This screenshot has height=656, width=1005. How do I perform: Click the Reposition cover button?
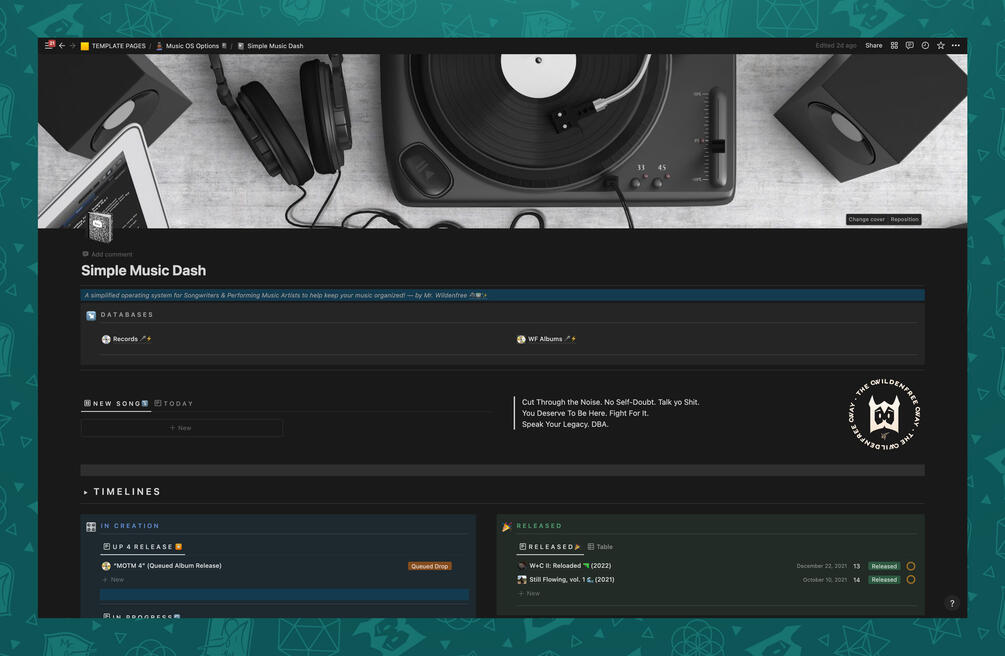click(x=904, y=219)
